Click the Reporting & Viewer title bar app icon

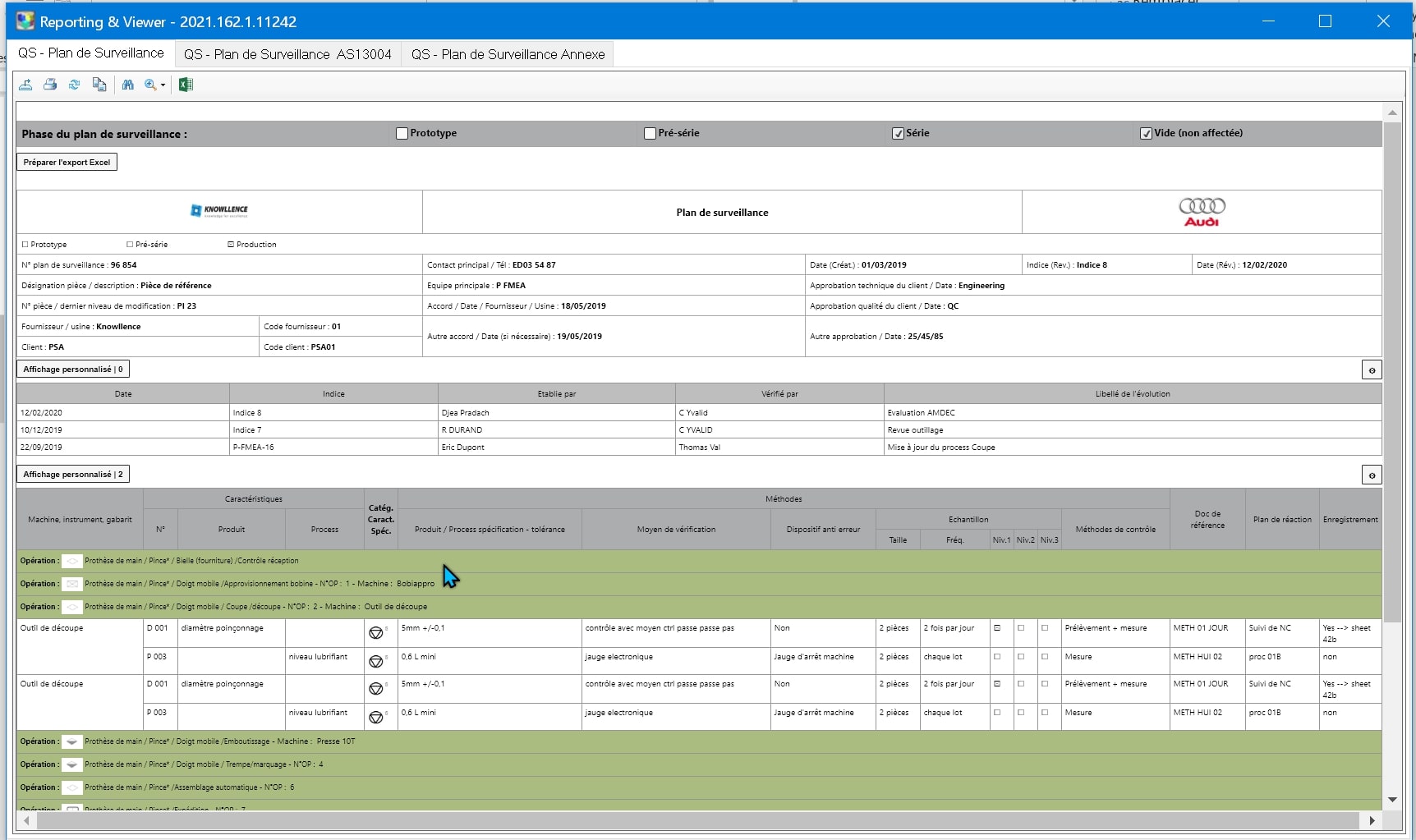[x=25, y=21]
